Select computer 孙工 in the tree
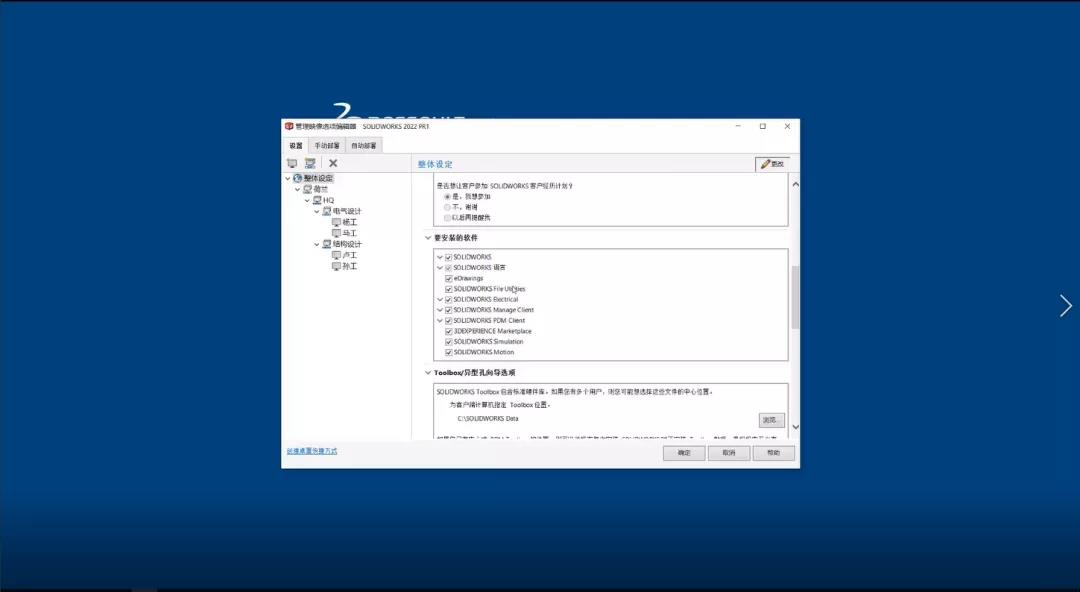Image resolution: width=1080 pixels, height=592 pixels. 344,267
